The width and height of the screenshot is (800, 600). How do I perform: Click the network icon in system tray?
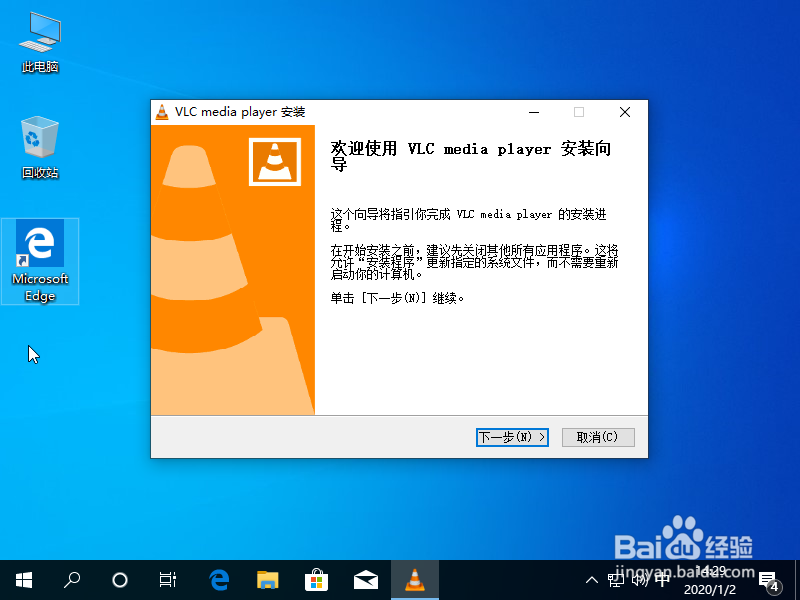616,580
